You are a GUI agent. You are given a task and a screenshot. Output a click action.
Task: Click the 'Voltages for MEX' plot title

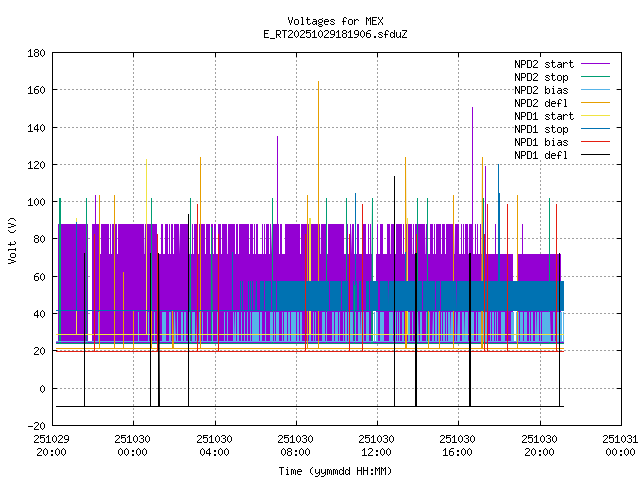[x=334, y=21]
